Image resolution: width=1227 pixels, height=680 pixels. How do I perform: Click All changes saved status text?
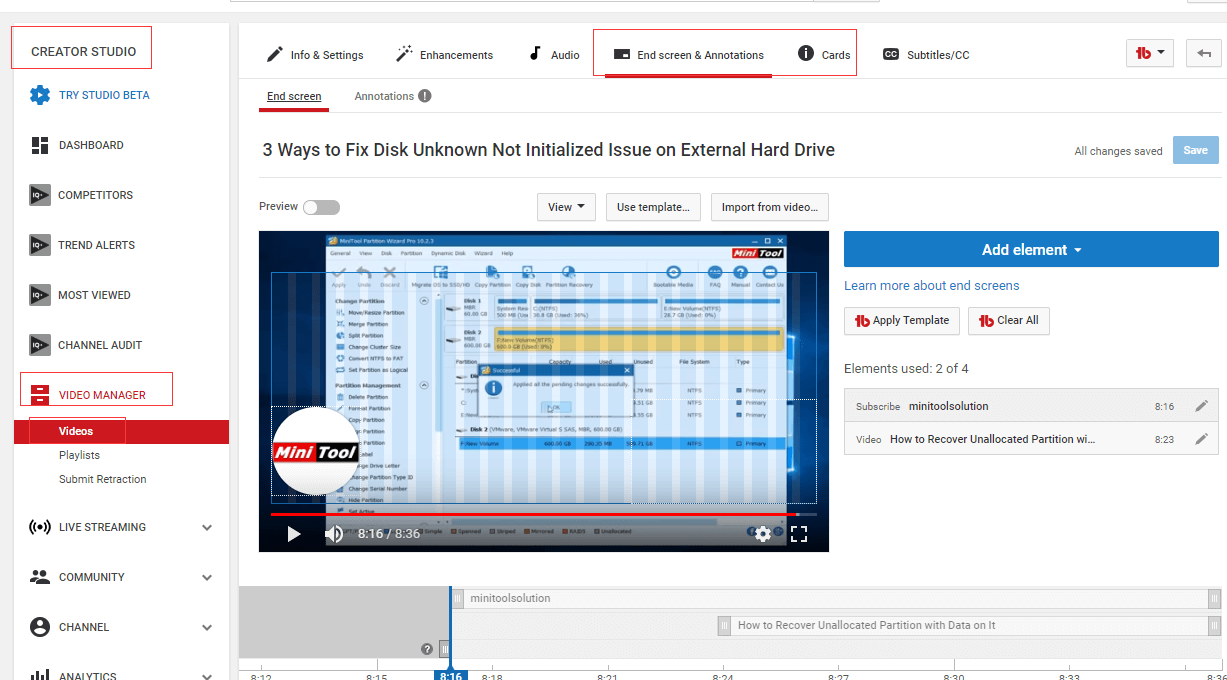pos(1118,151)
